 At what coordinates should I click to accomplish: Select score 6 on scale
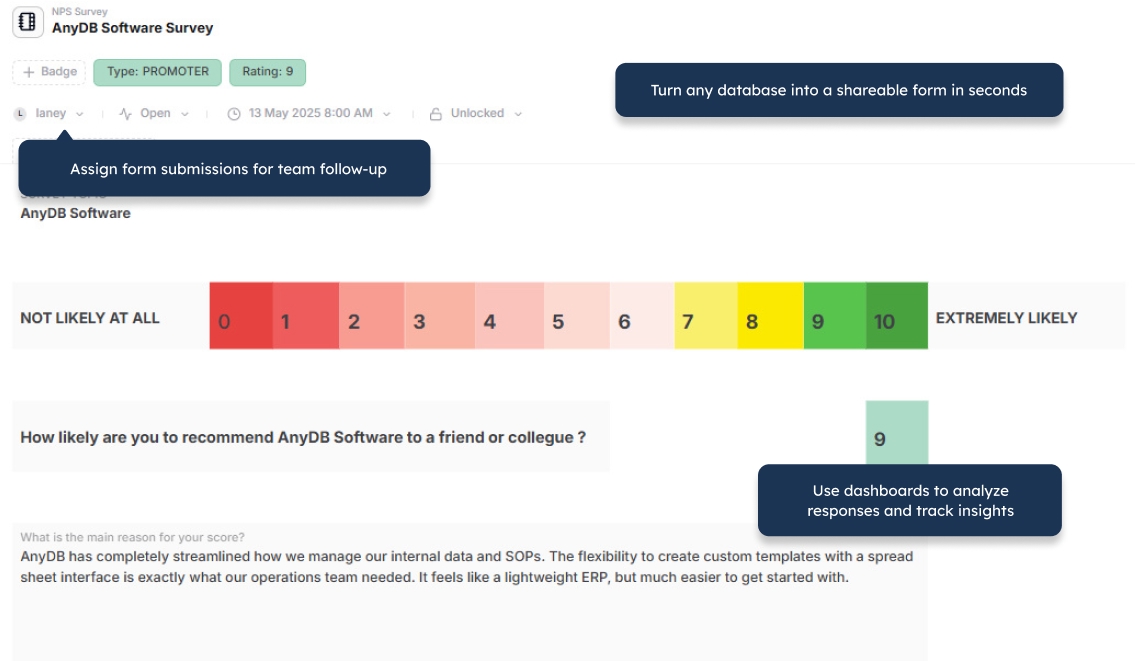(x=642, y=316)
